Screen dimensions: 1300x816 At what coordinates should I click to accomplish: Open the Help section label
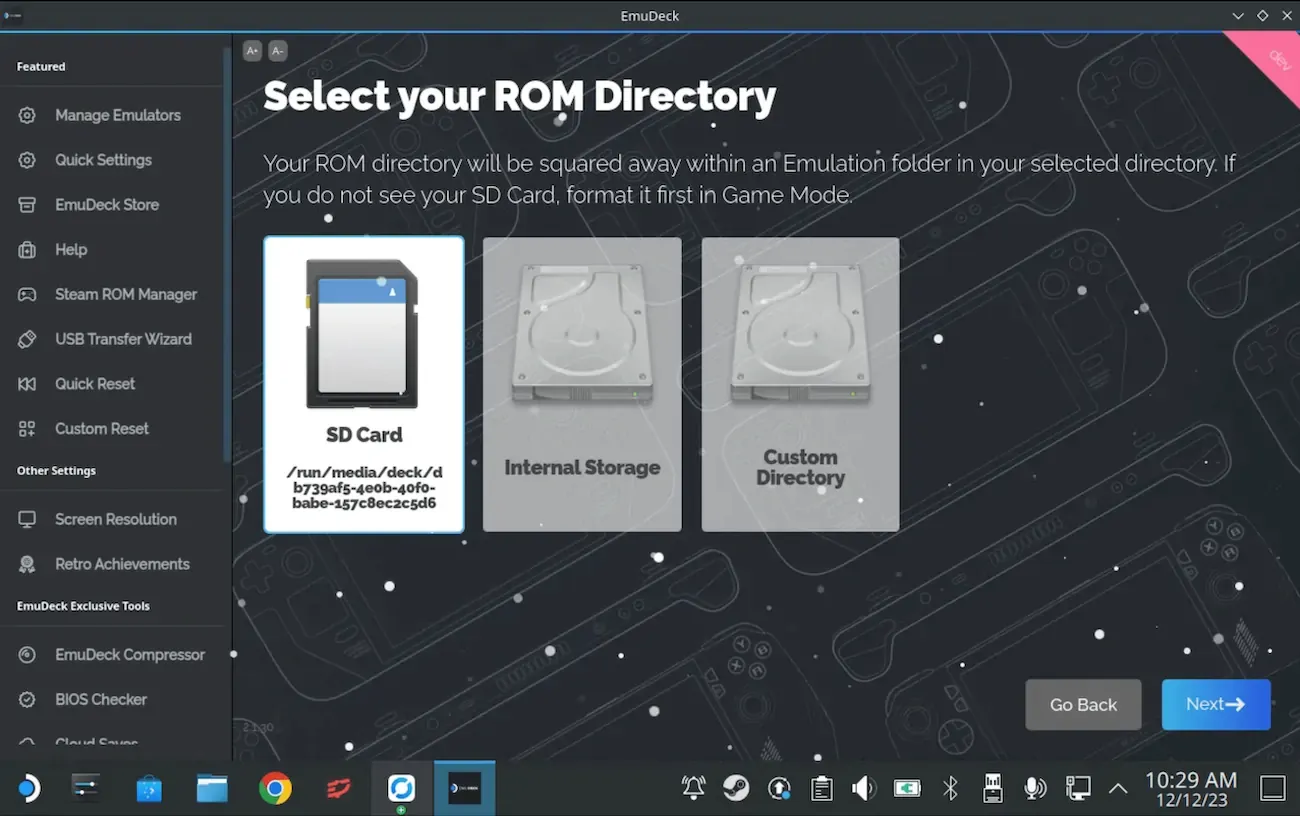pyautogui.click(x=71, y=250)
